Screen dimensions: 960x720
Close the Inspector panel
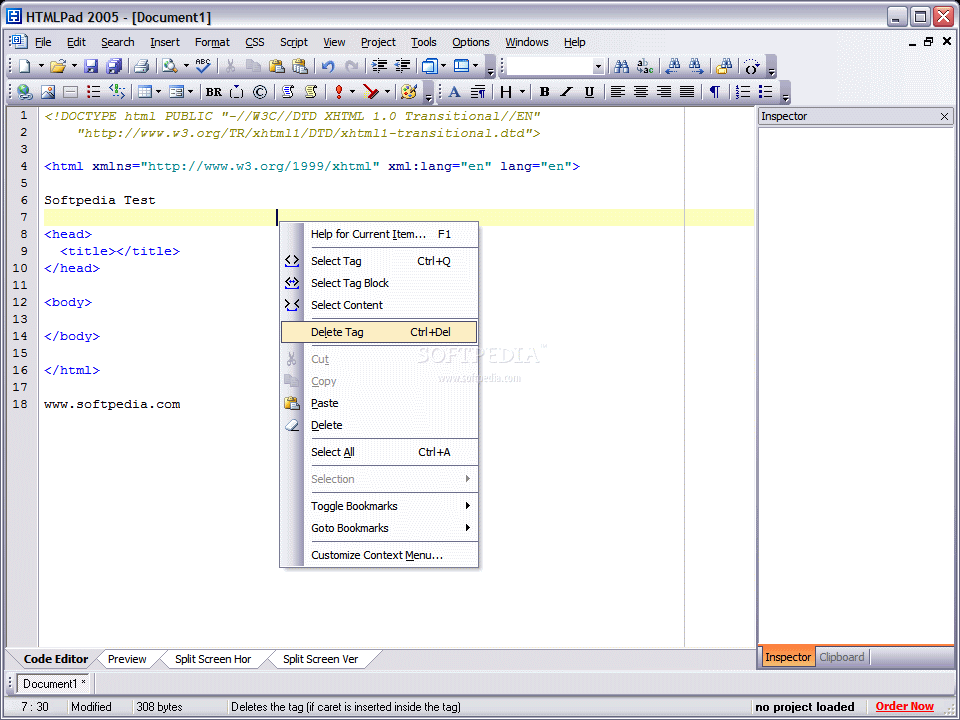point(944,116)
